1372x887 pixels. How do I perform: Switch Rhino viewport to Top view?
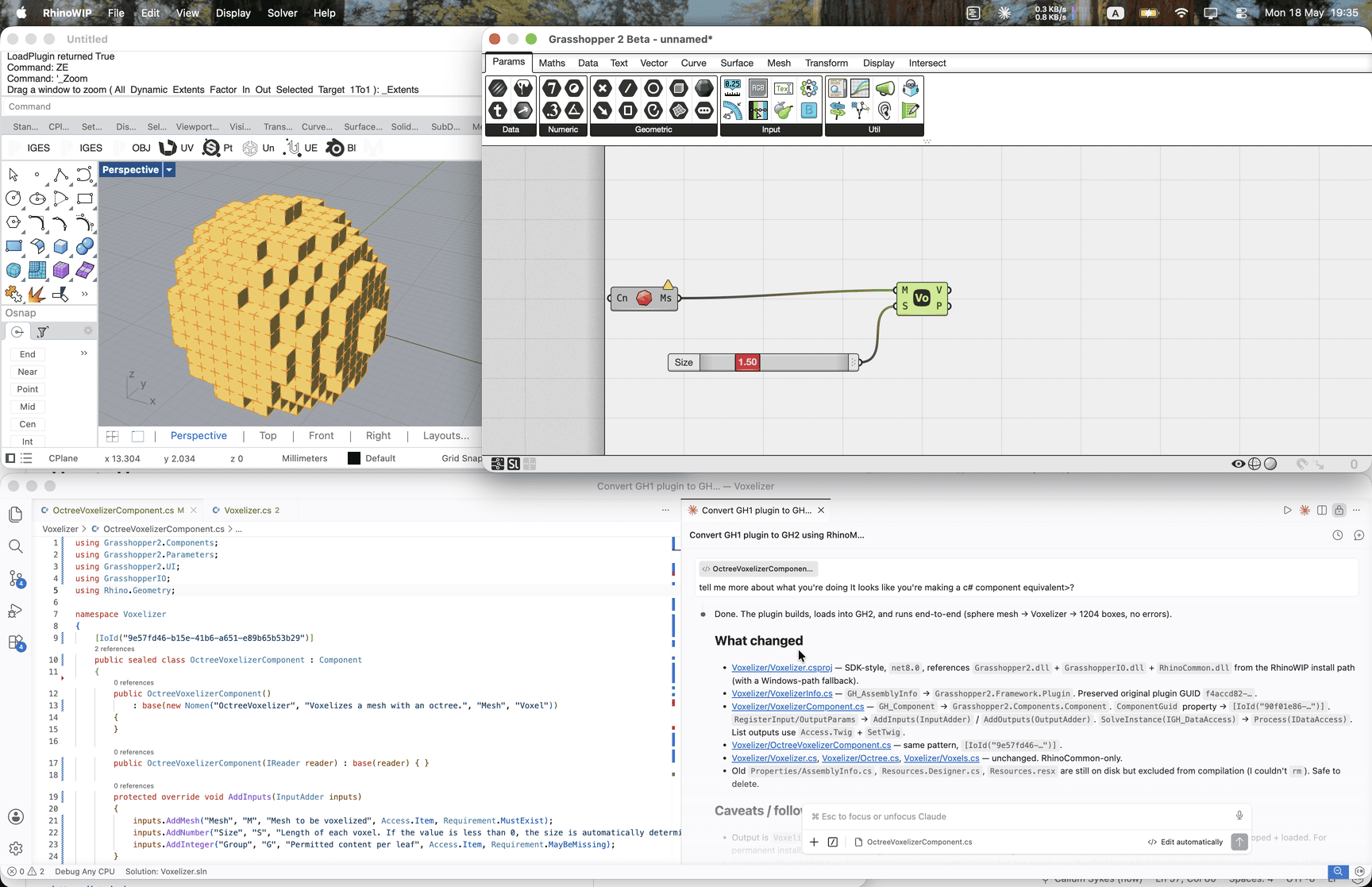click(268, 435)
